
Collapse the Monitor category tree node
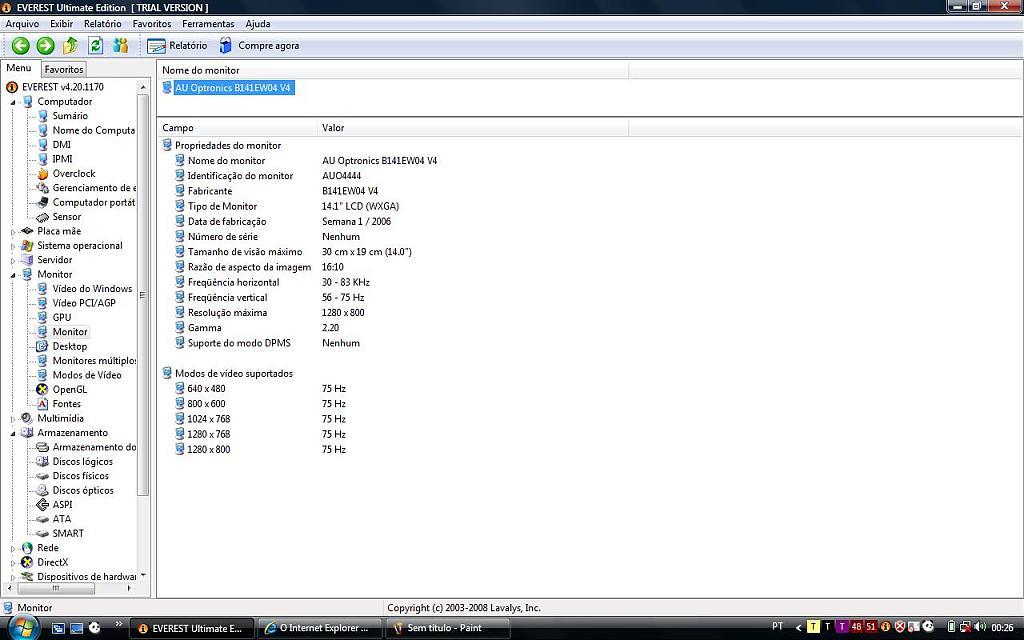tap(12, 275)
